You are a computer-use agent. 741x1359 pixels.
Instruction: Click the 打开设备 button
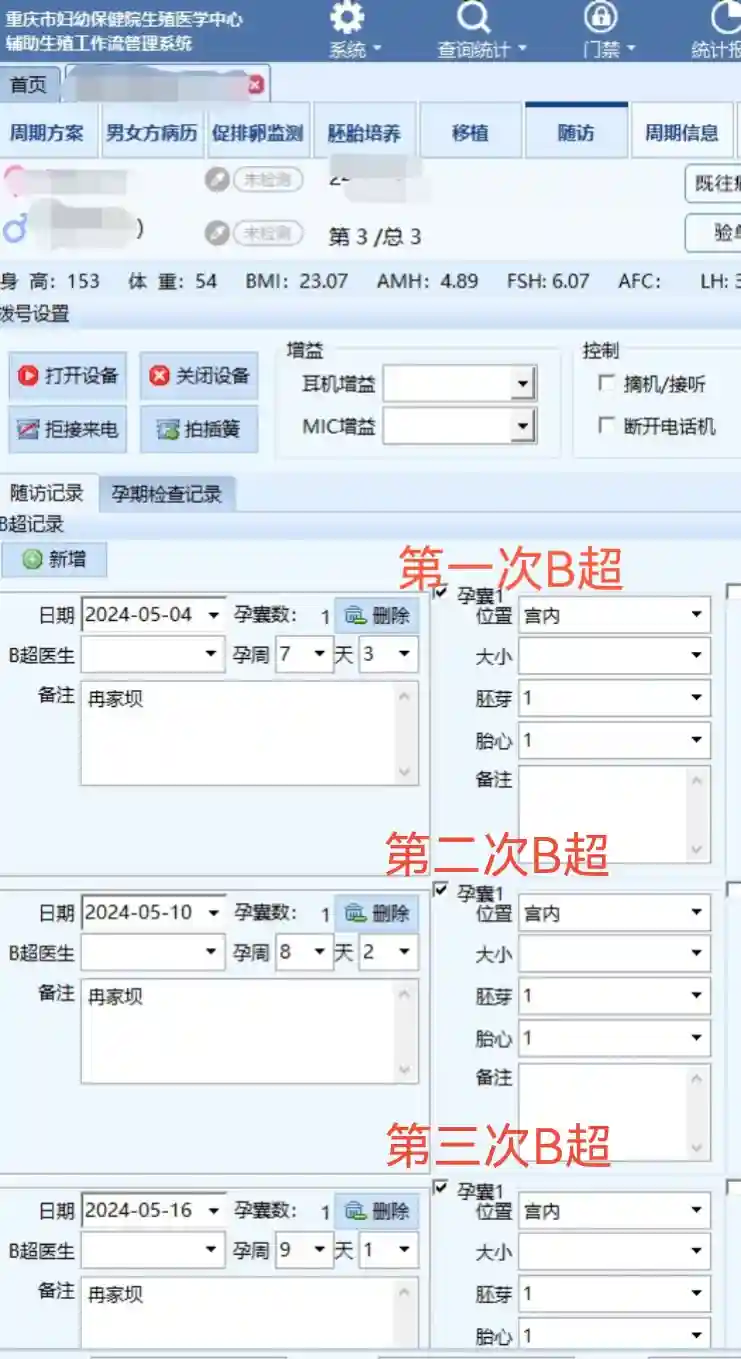pos(69,376)
